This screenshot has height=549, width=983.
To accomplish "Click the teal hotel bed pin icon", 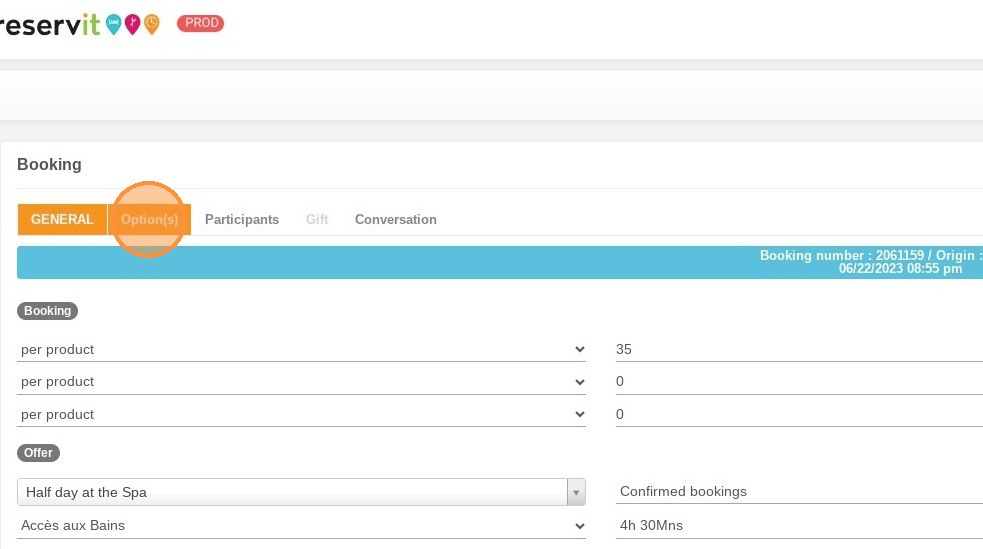I will click(113, 24).
